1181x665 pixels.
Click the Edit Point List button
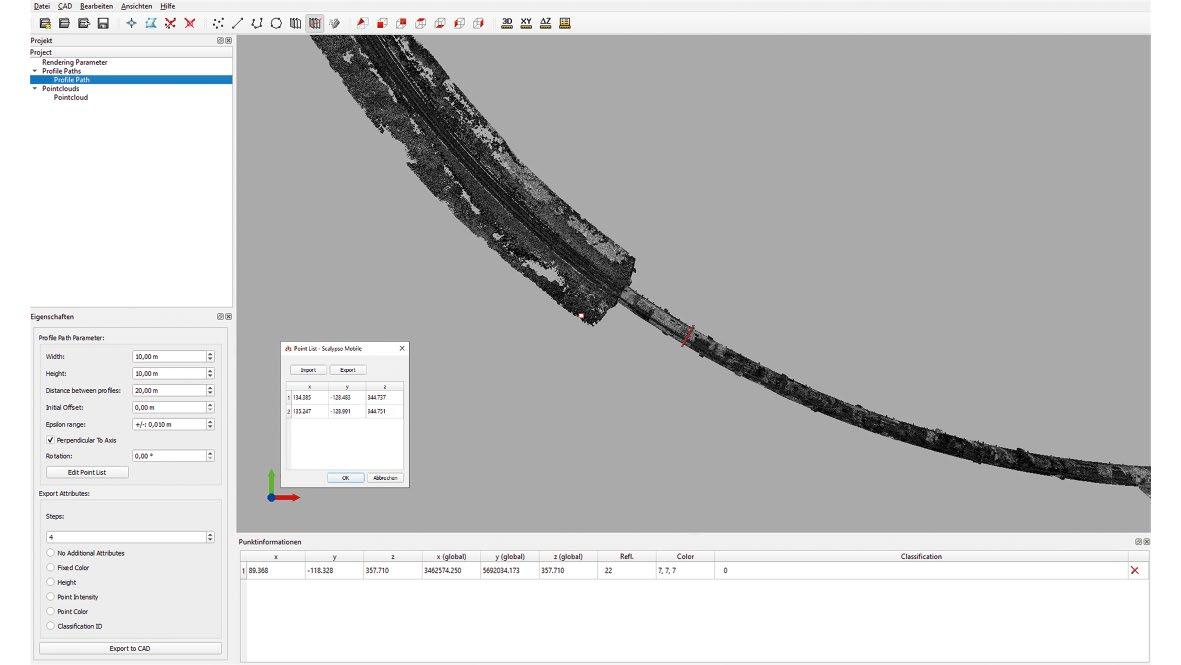pyautogui.click(x=87, y=472)
